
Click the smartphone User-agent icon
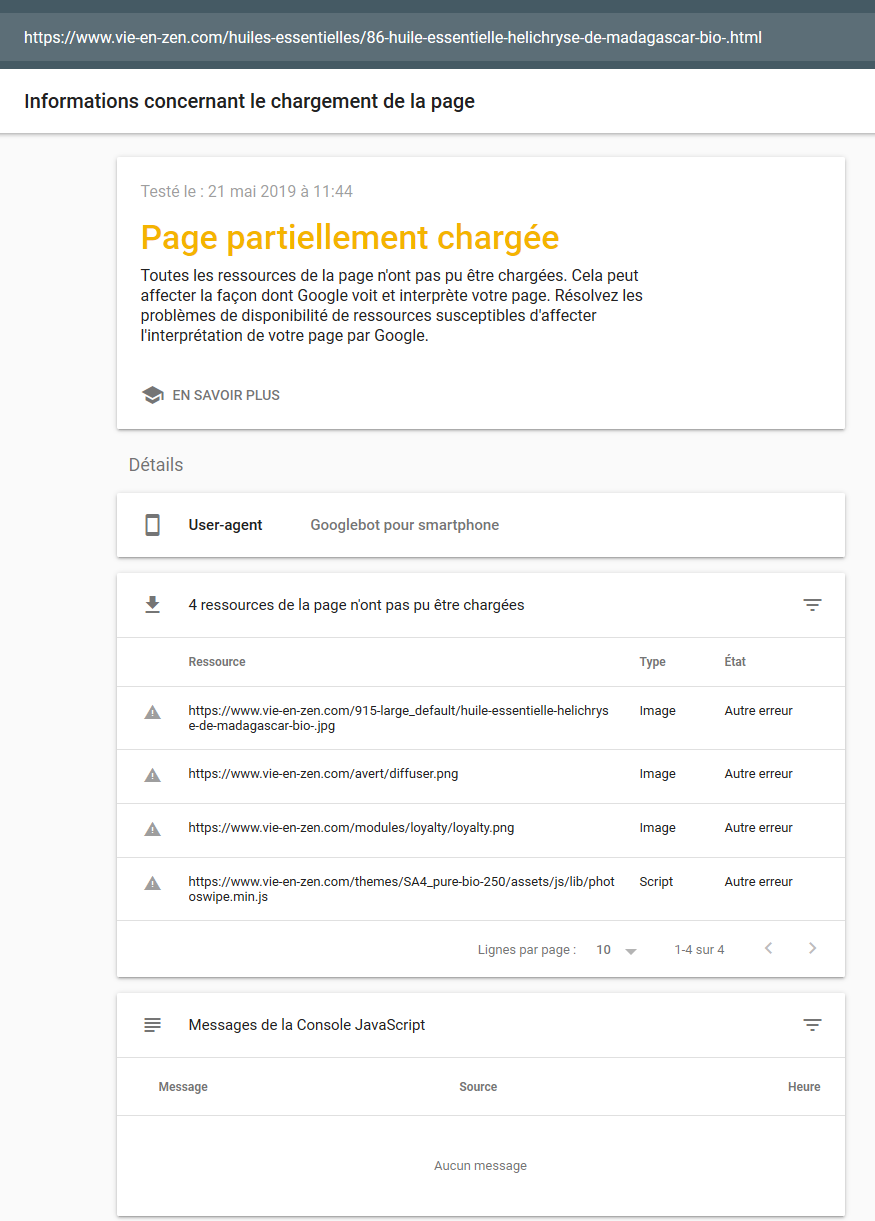(153, 525)
